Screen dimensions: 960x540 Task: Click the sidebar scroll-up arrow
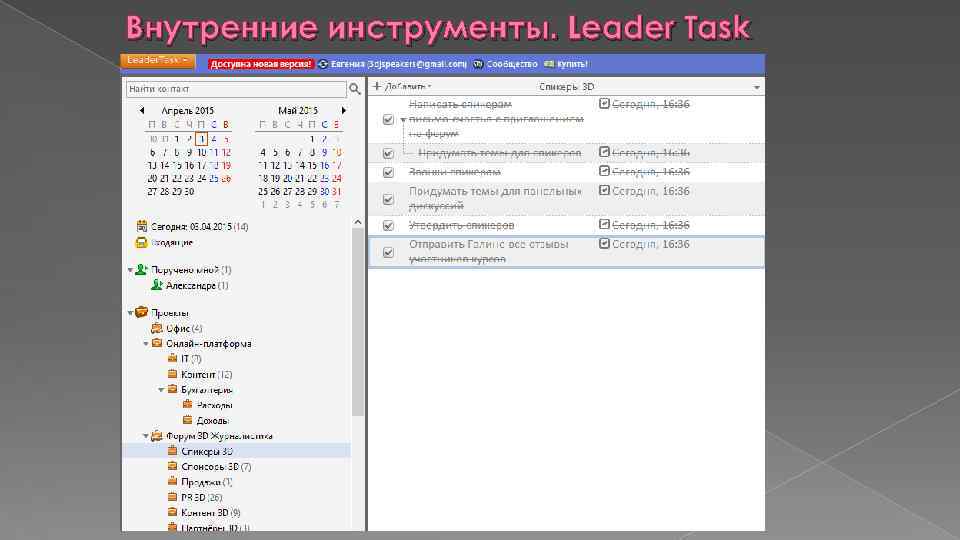[x=358, y=222]
